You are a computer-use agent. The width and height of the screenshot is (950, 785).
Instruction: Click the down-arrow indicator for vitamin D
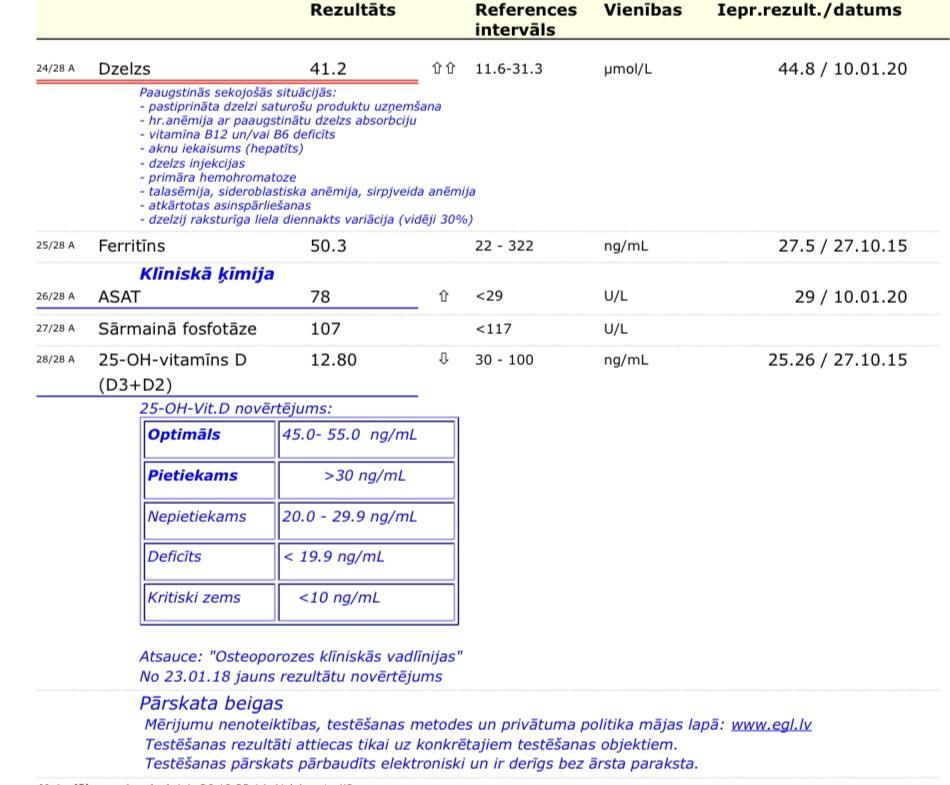point(443,359)
